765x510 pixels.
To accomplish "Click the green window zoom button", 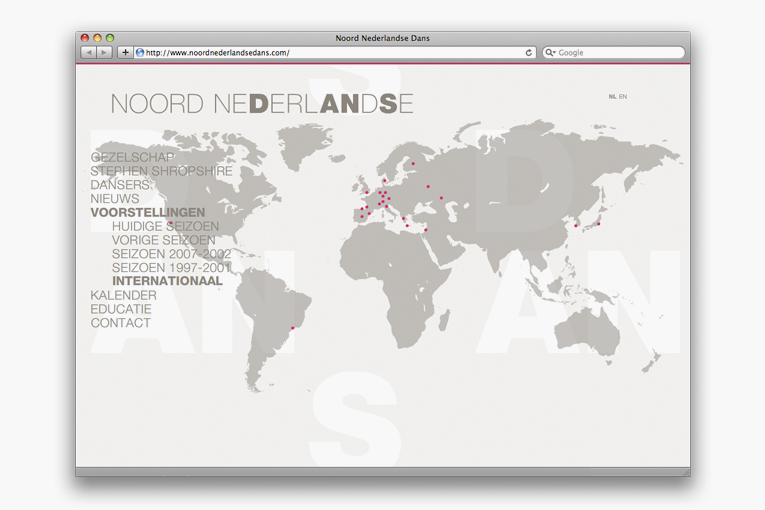I will 110,38.
